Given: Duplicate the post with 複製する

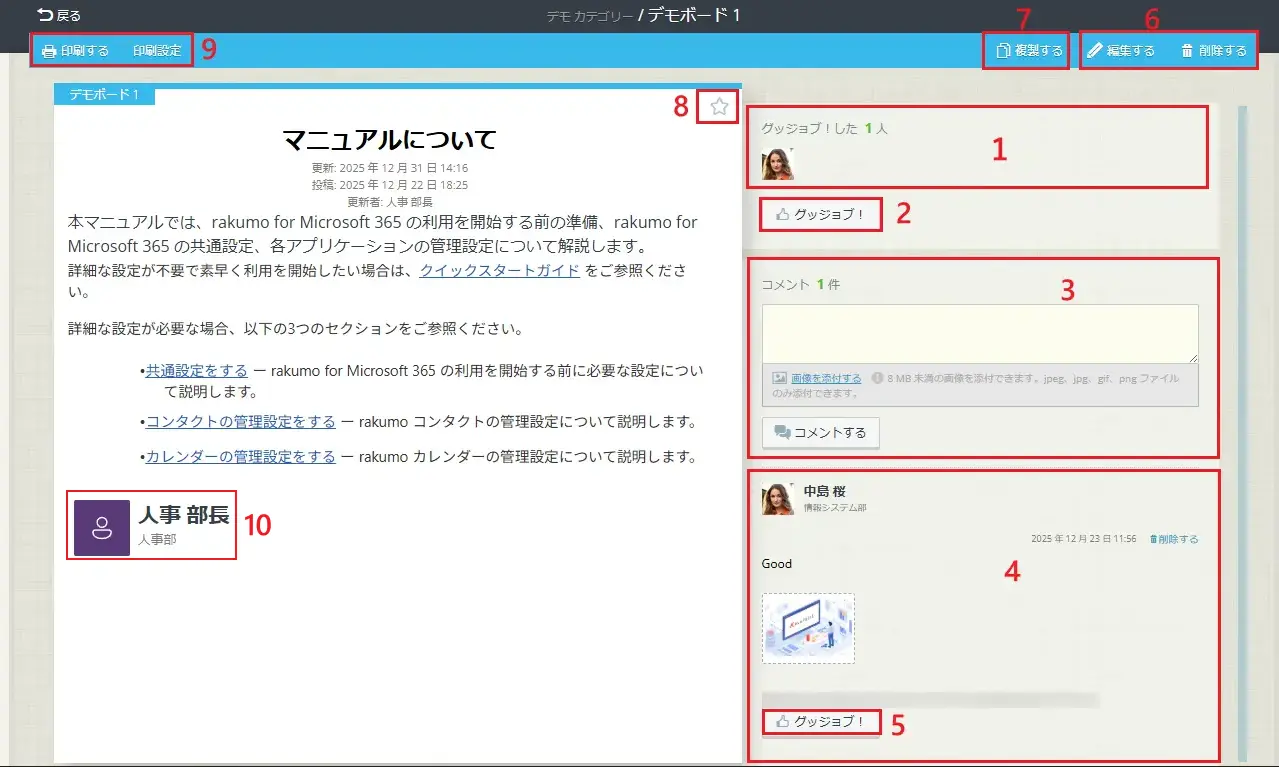Looking at the screenshot, I should [1029, 50].
